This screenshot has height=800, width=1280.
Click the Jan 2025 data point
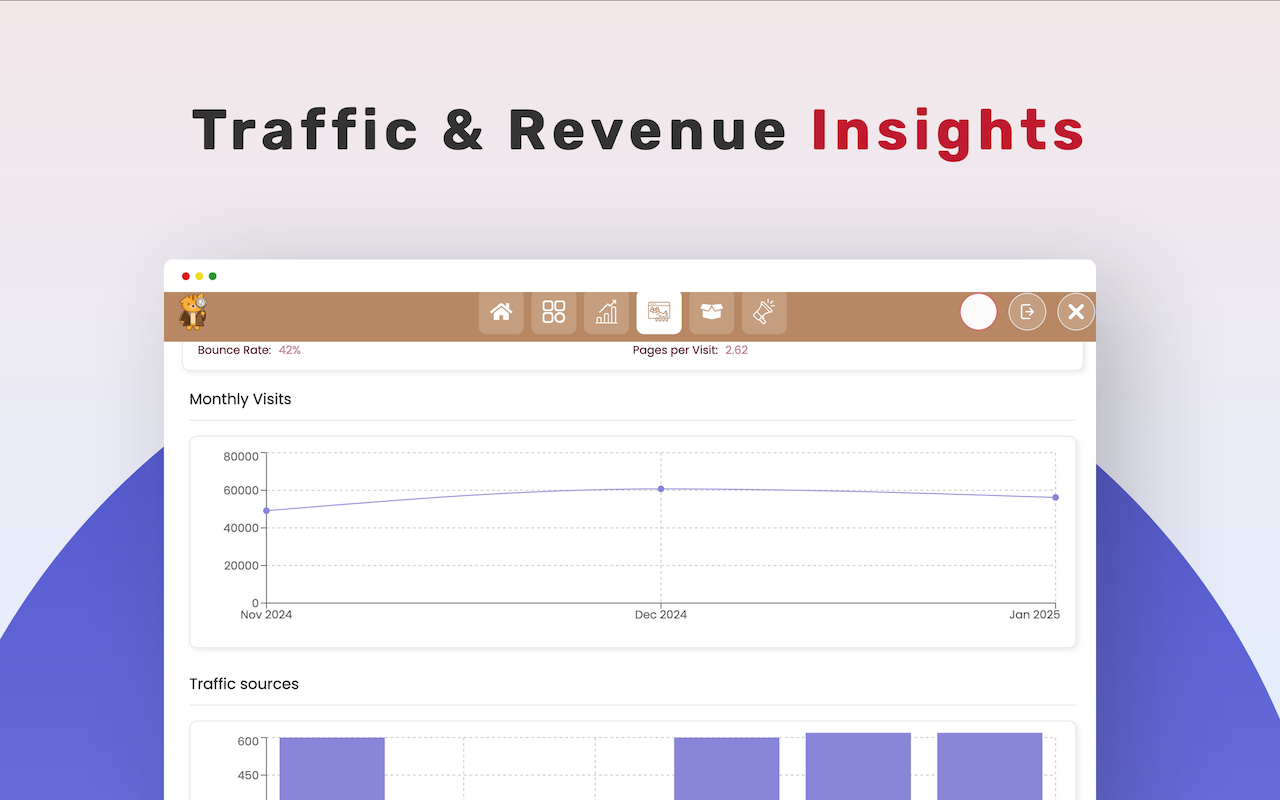[x=1055, y=497]
